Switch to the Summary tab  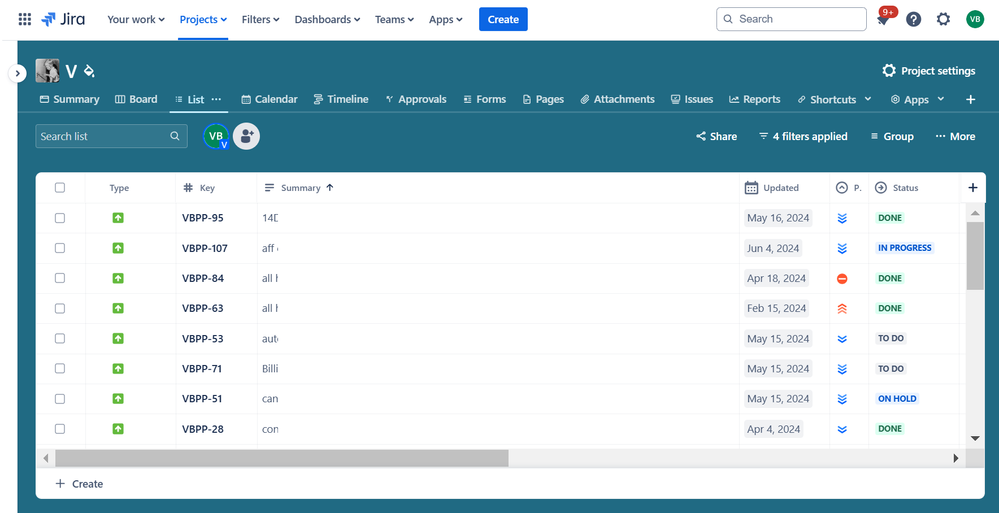(x=69, y=99)
